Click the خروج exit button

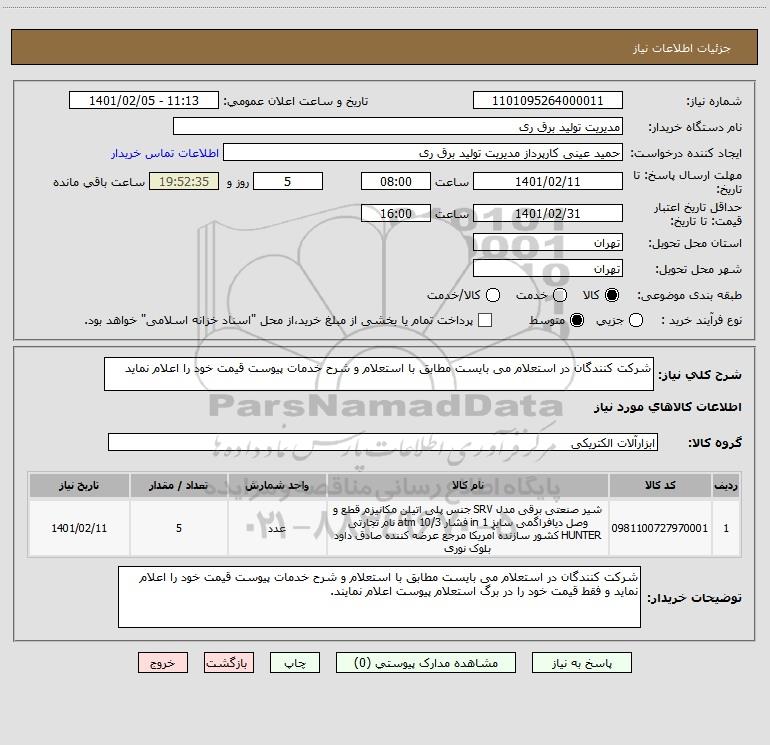coord(163,663)
